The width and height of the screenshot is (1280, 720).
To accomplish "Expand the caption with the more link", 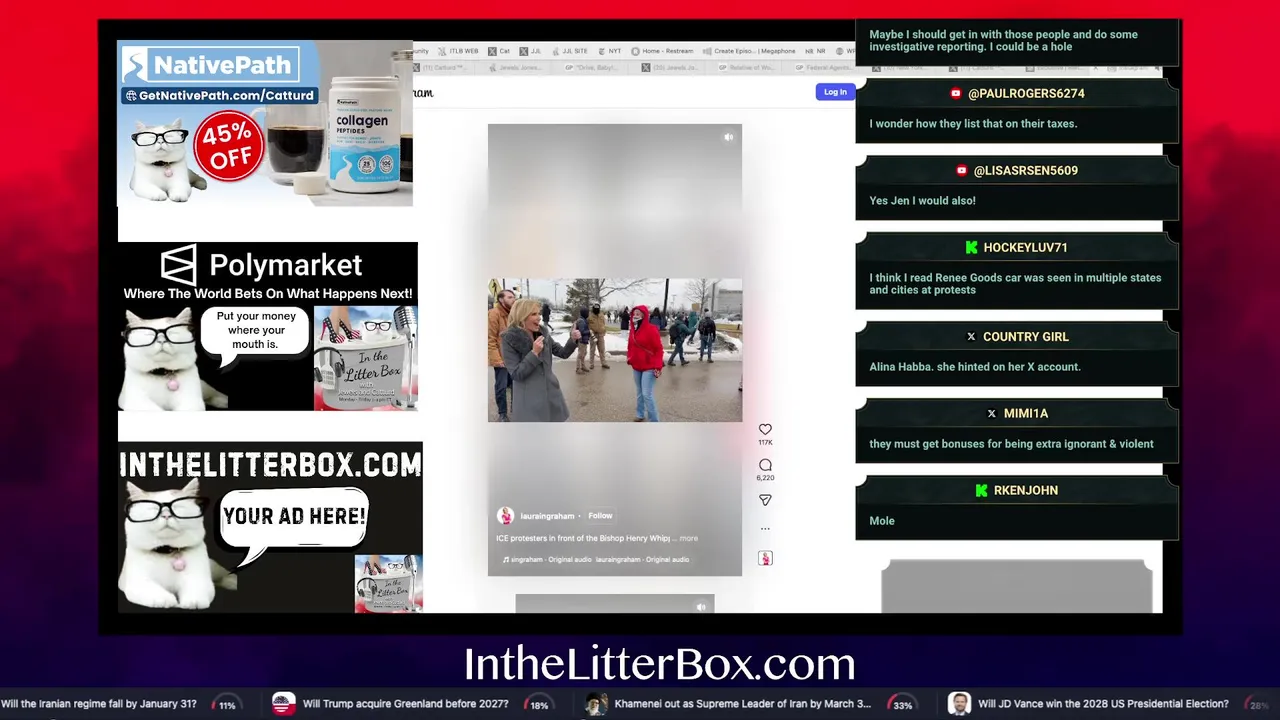I will (689, 538).
